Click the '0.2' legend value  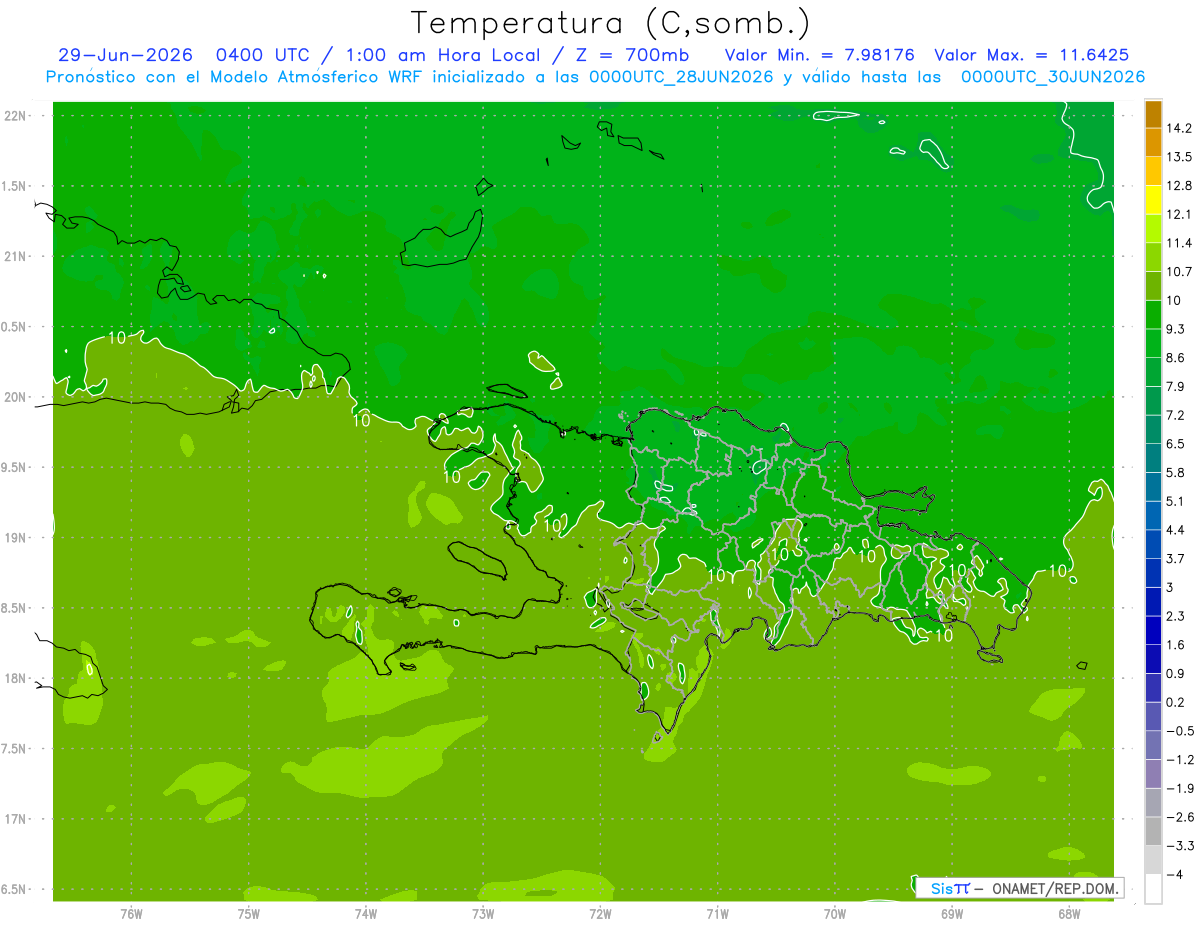1176,702
